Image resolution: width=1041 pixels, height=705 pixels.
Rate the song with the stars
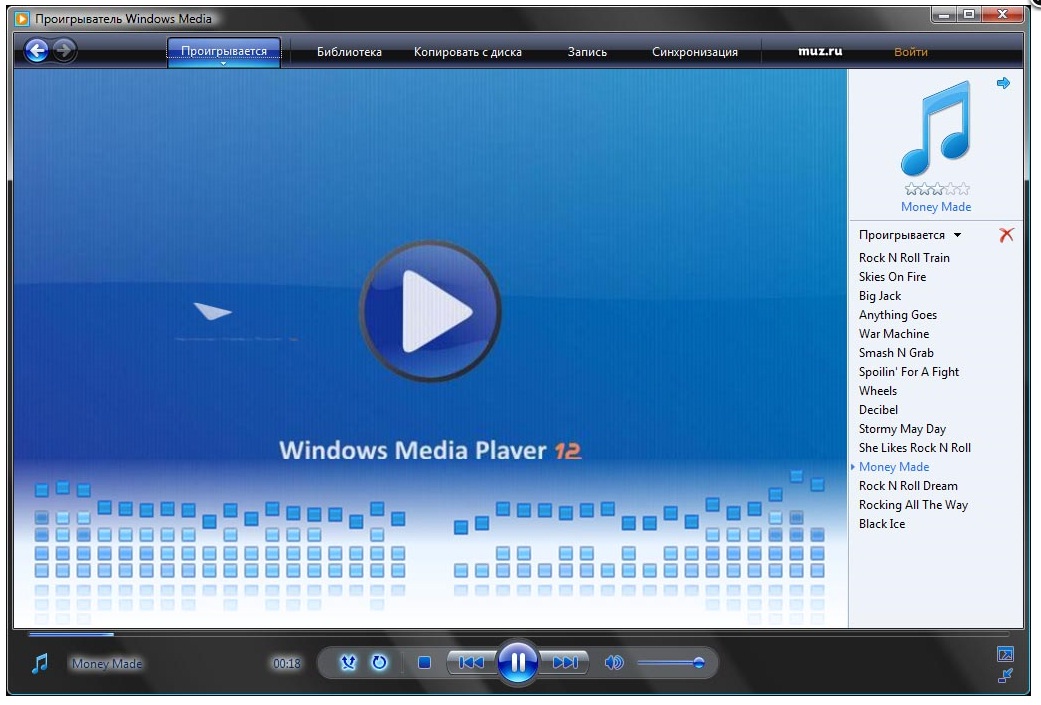pos(937,189)
